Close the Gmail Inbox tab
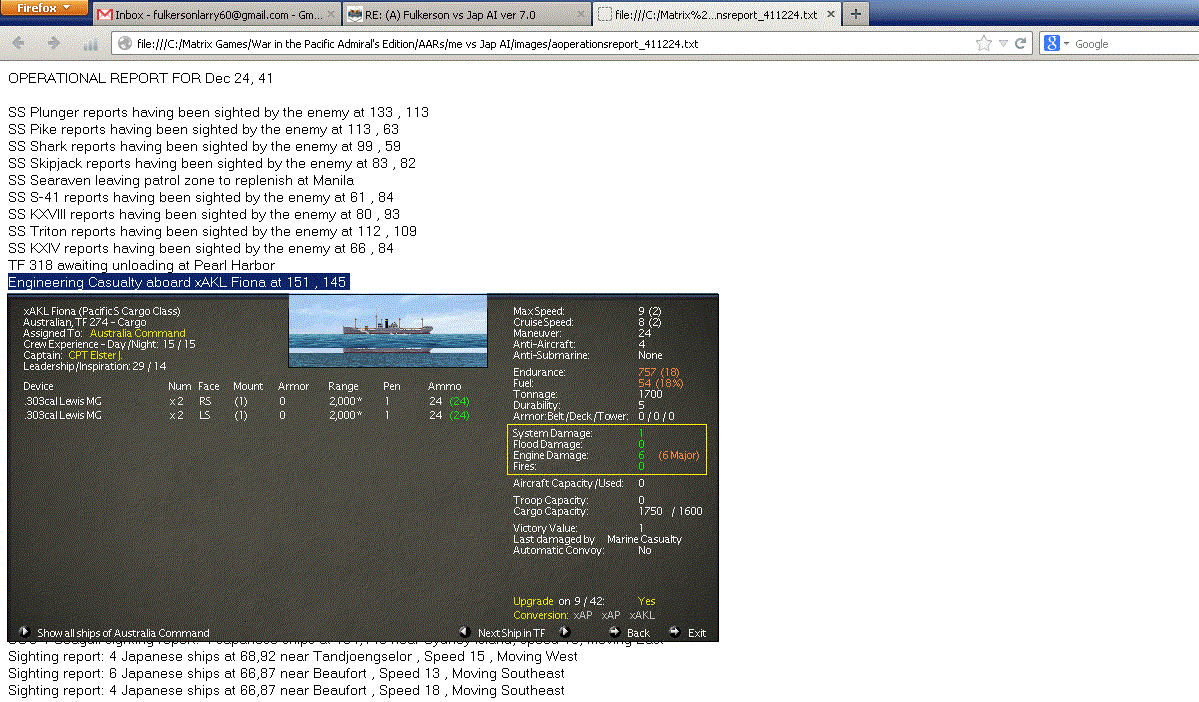 pos(330,15)
